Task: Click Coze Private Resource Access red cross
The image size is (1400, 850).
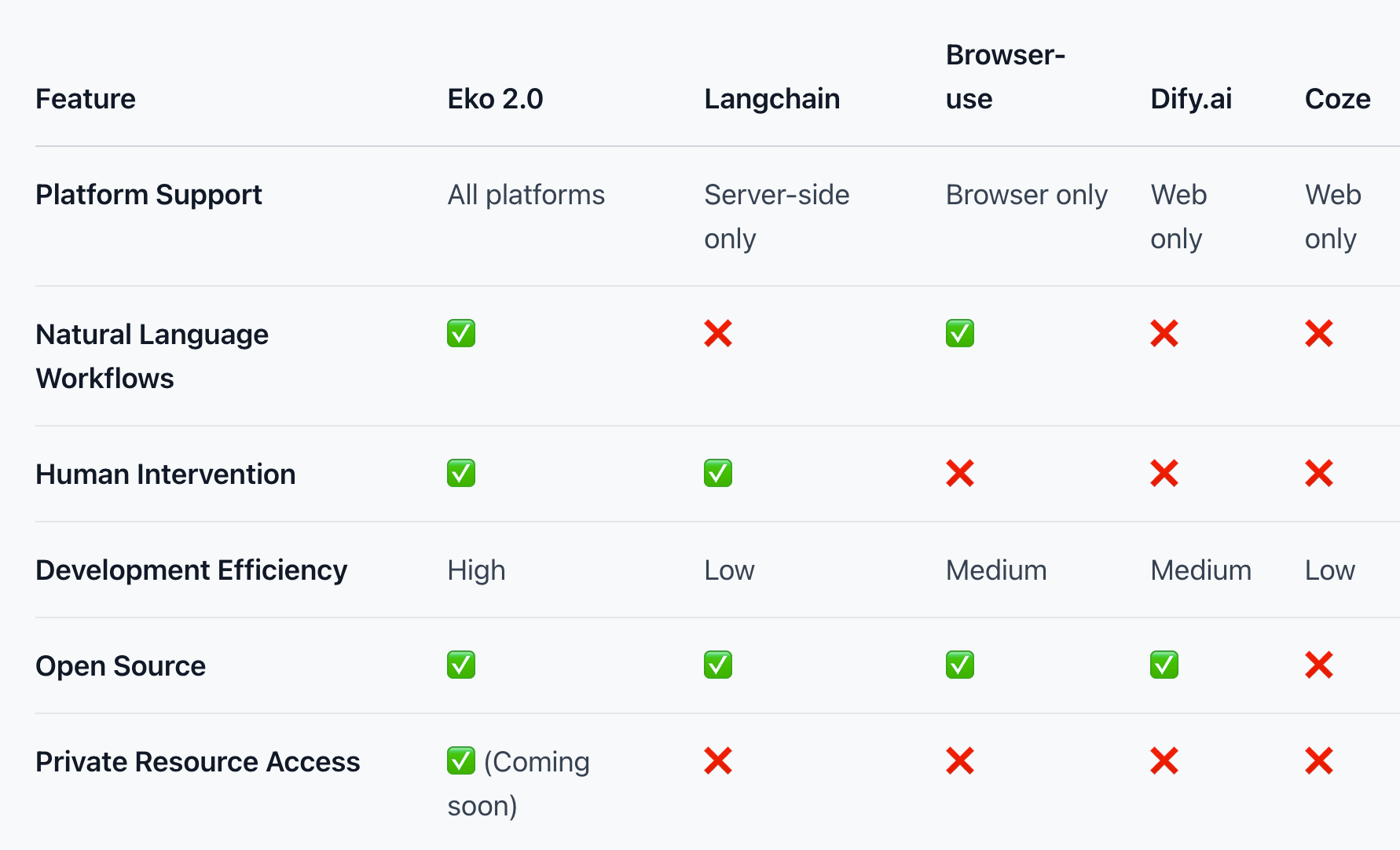Action: tap(1319, 760)
